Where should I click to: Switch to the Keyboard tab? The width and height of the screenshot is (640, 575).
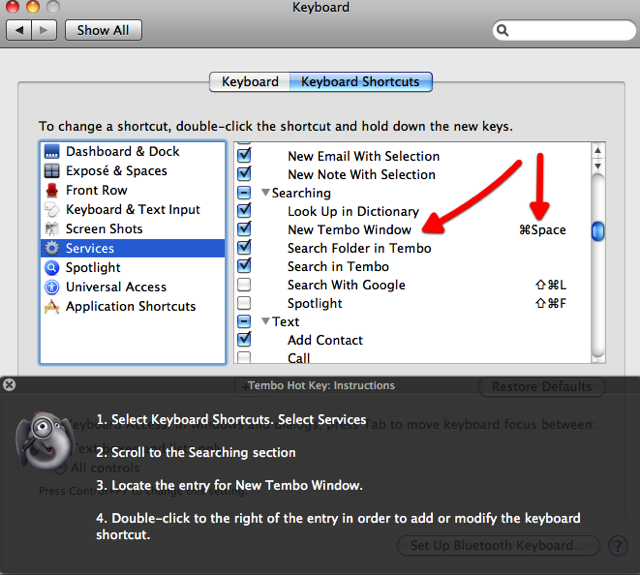(x=250, y=82)
